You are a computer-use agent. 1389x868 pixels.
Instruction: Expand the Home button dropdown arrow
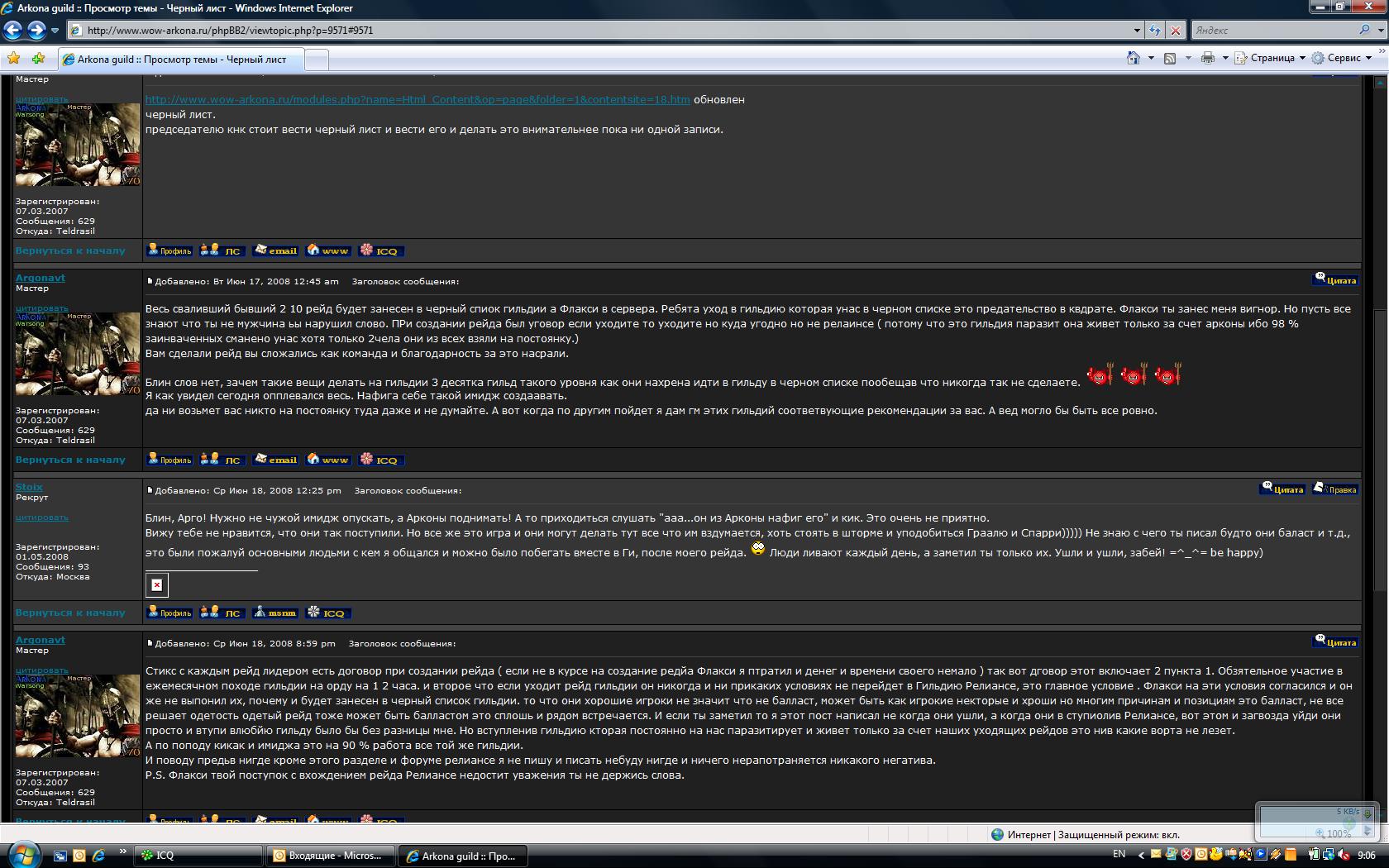tap(1151, 58)
